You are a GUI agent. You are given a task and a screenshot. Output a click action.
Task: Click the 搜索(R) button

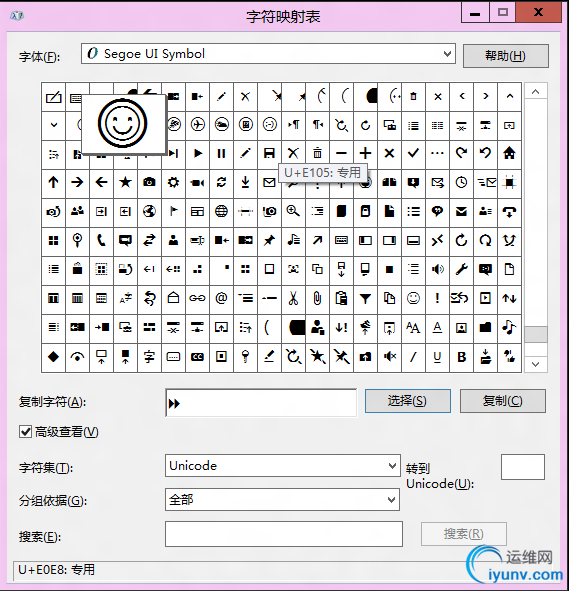click(x=463, y=534)
